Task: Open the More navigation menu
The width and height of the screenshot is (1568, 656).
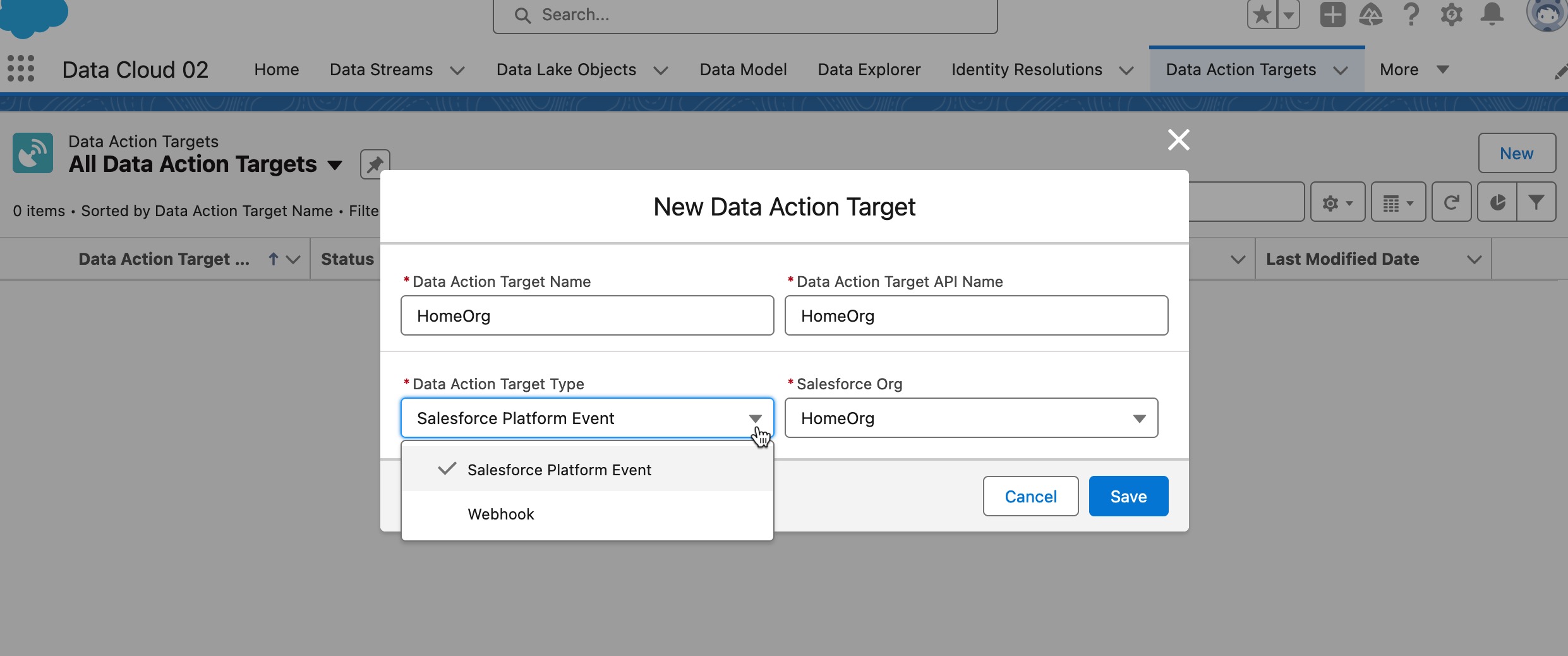Action: (x=1414, y=70)
